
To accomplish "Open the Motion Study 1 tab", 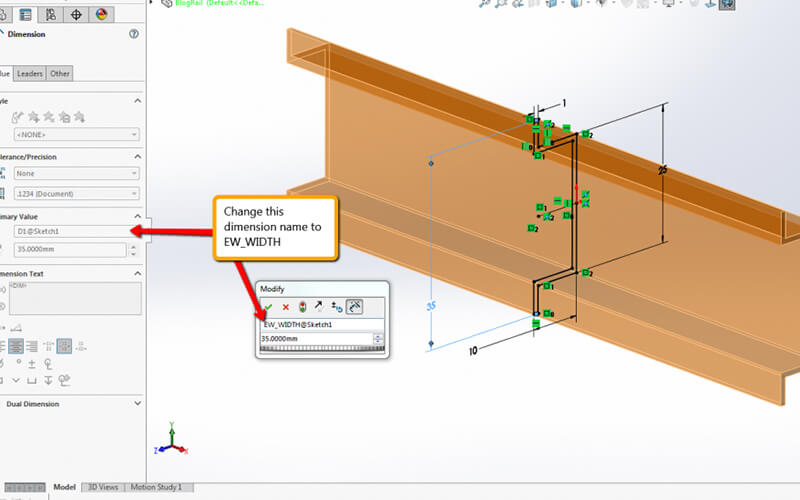I will click(x=156, y=487).
